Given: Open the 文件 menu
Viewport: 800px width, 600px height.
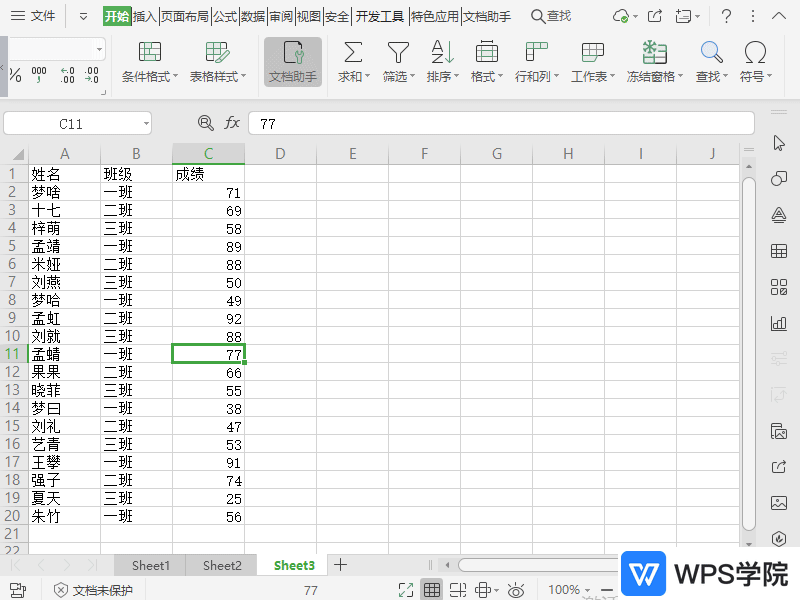Looking at the screenshot, I should coord(33,16).
